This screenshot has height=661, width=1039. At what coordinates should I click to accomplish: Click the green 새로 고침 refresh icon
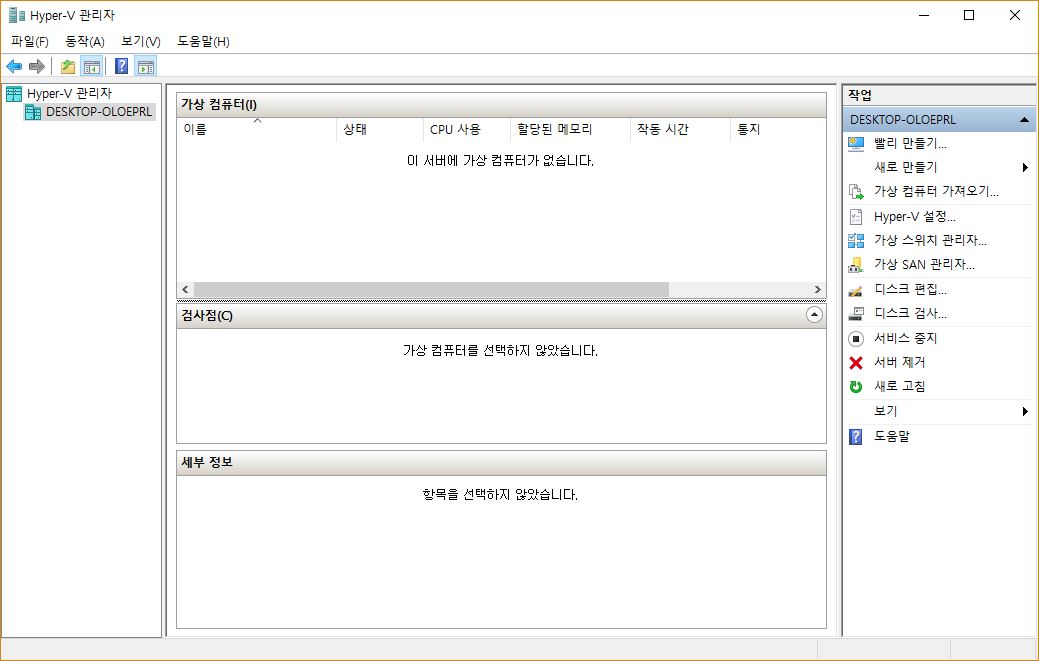click(856, 387)
